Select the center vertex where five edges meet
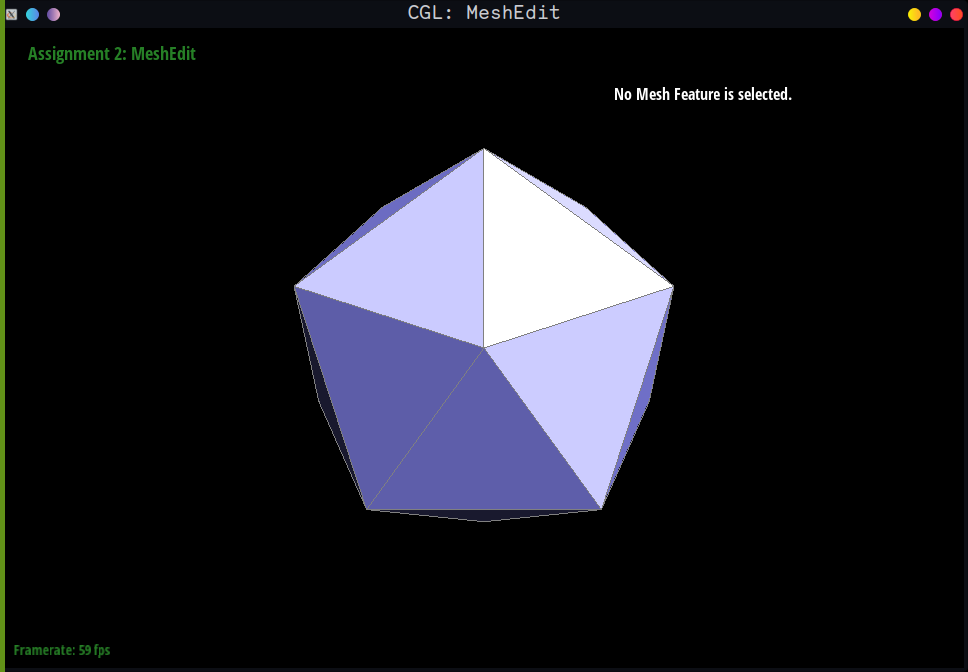968x672 pixels. (x=484, y=348)
